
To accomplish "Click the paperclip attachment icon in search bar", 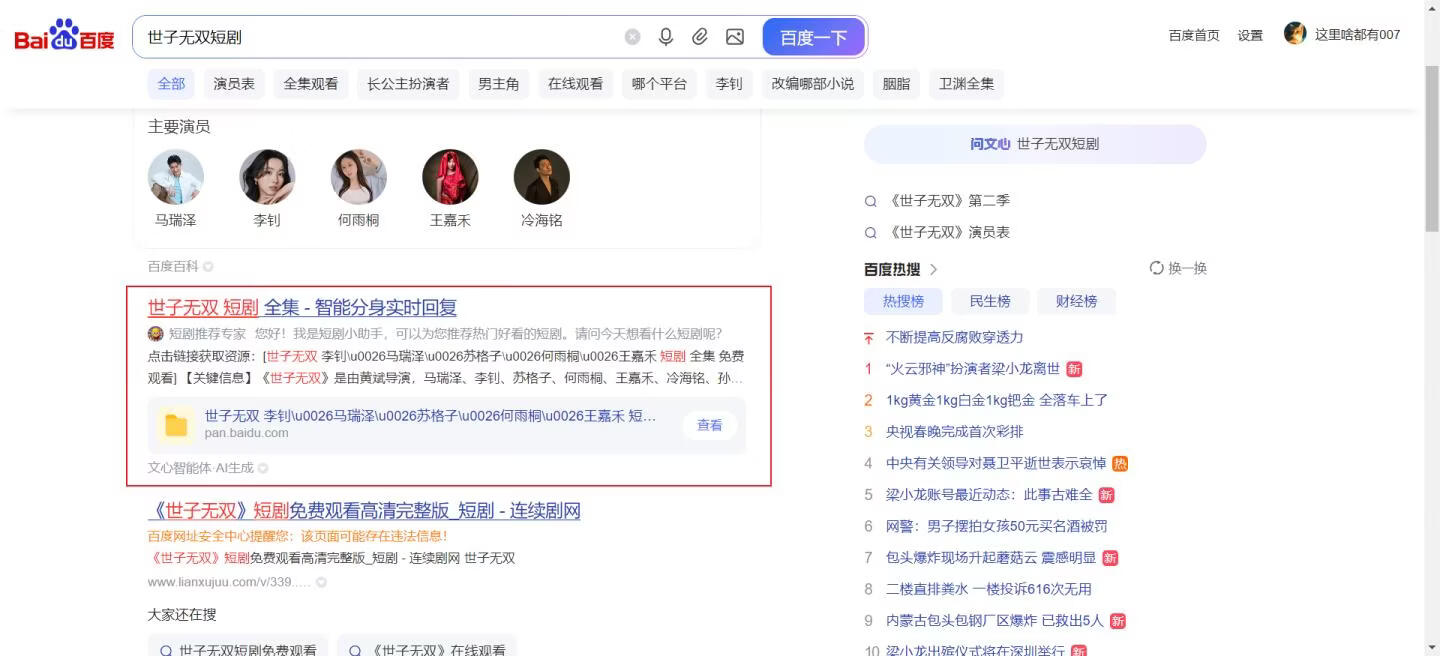I will [x=700, y=36].
